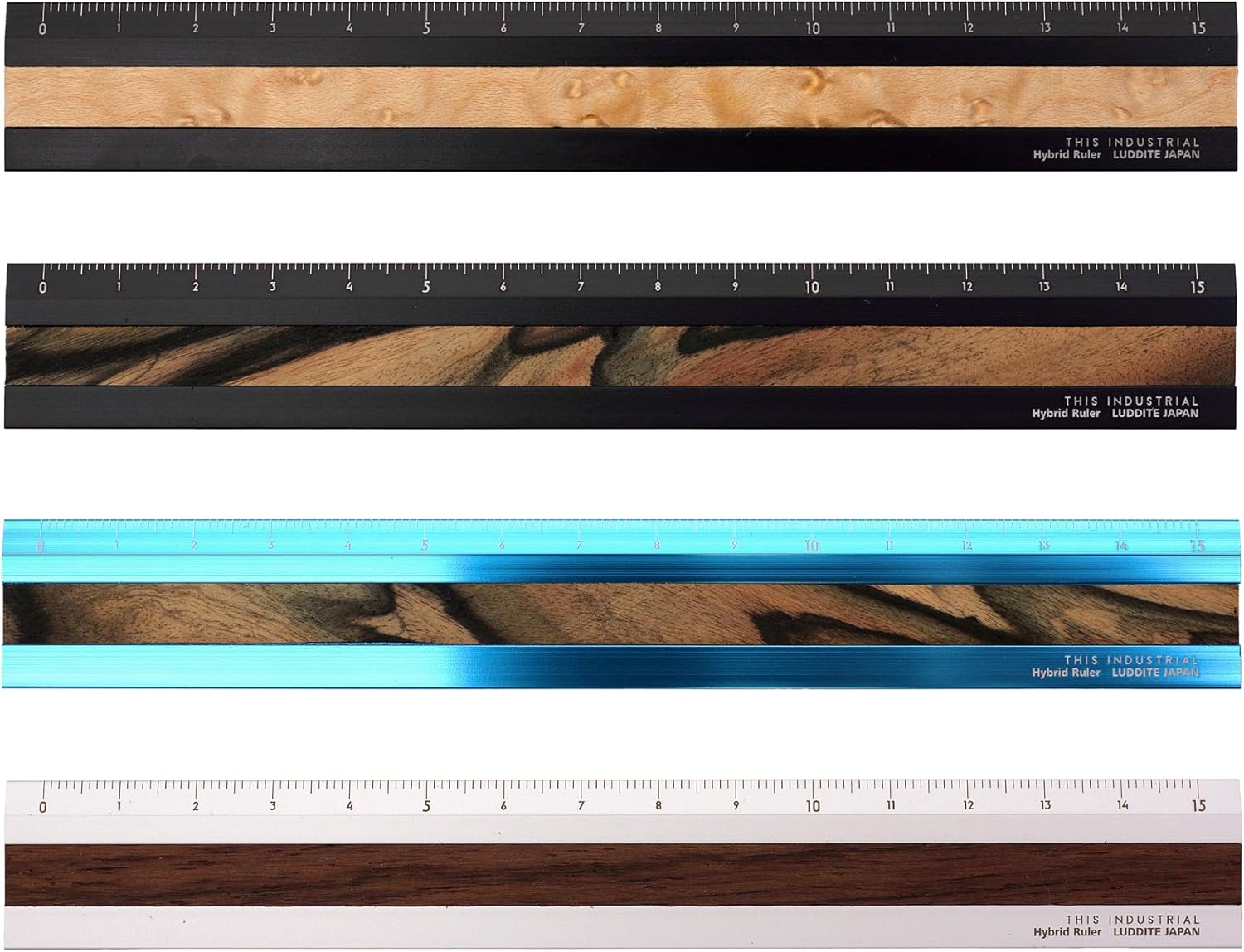Click the 0 mark on the white ruler
This screenshot has width=1244, height=952.
coord(43,806)
